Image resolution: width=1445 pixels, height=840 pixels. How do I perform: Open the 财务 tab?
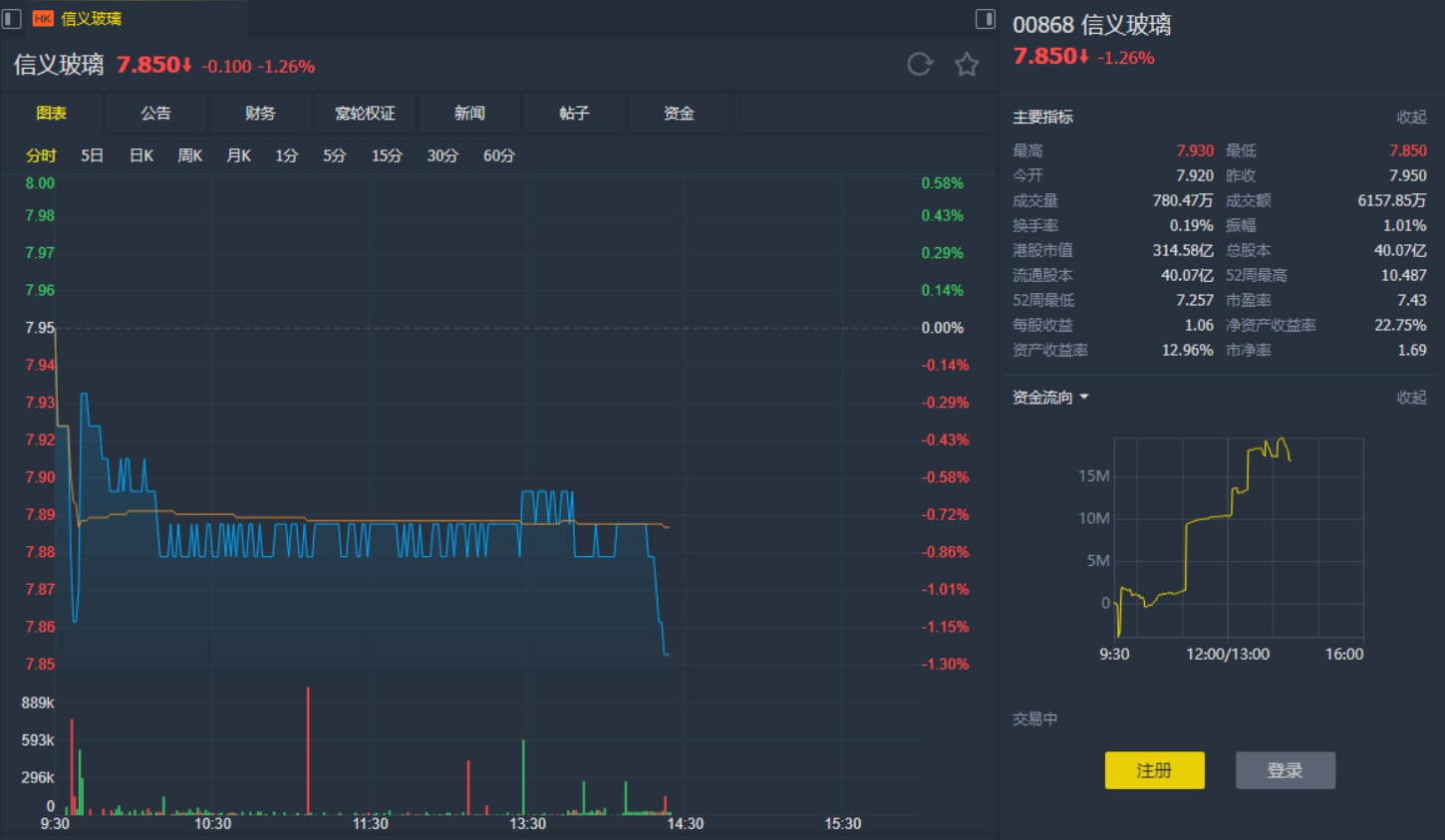point(260,114)
